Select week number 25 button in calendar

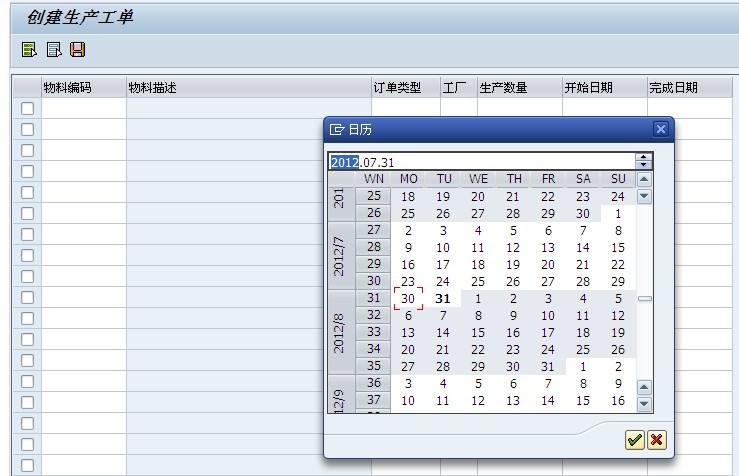373,196
